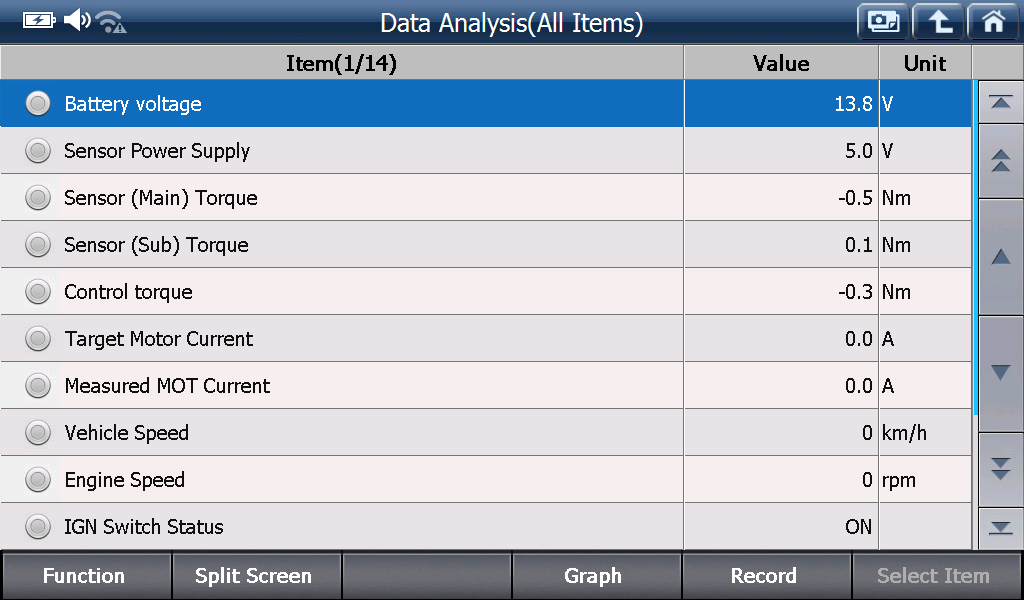
Task: Click the speaker volume icon
Action: [77, 20]
